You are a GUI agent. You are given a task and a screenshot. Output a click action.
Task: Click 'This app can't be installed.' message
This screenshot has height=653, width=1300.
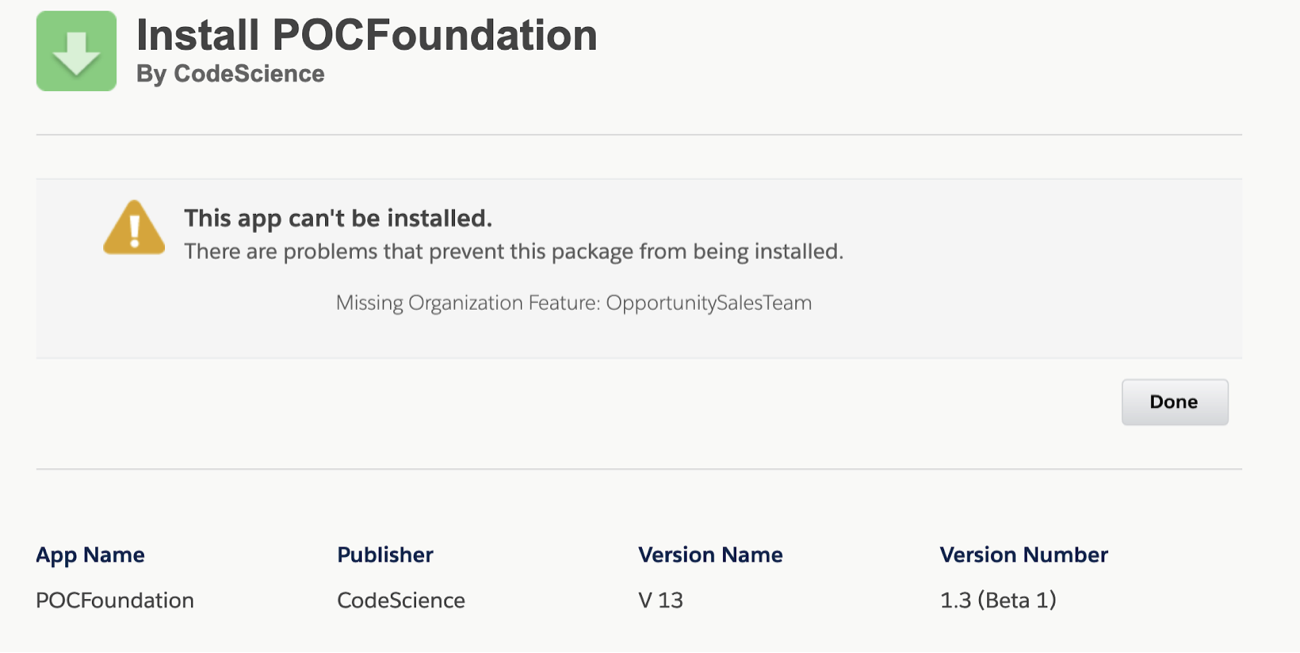tap(338, 218)
